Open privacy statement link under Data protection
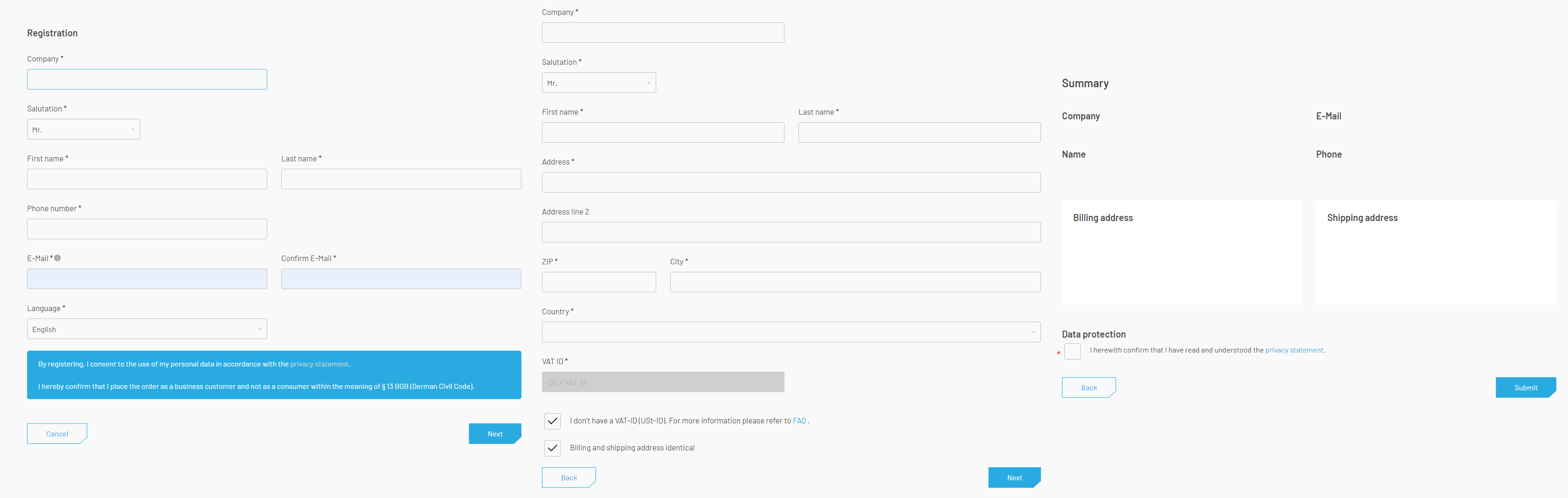Viewport: 1568px width, 498px height. pyautogui.click(x=1293, y=350)
